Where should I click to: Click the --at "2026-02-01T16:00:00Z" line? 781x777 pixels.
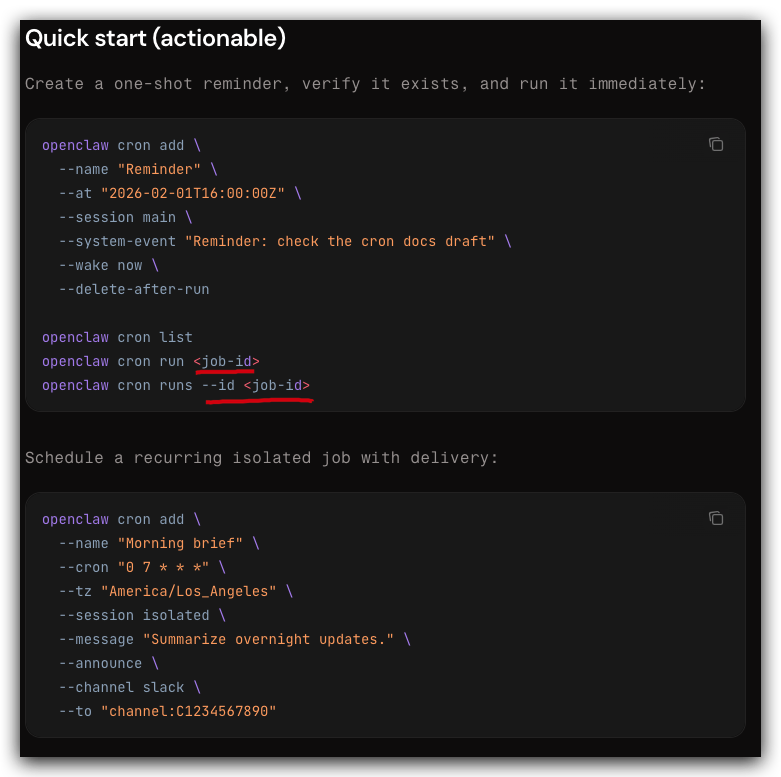click(180, 193)
